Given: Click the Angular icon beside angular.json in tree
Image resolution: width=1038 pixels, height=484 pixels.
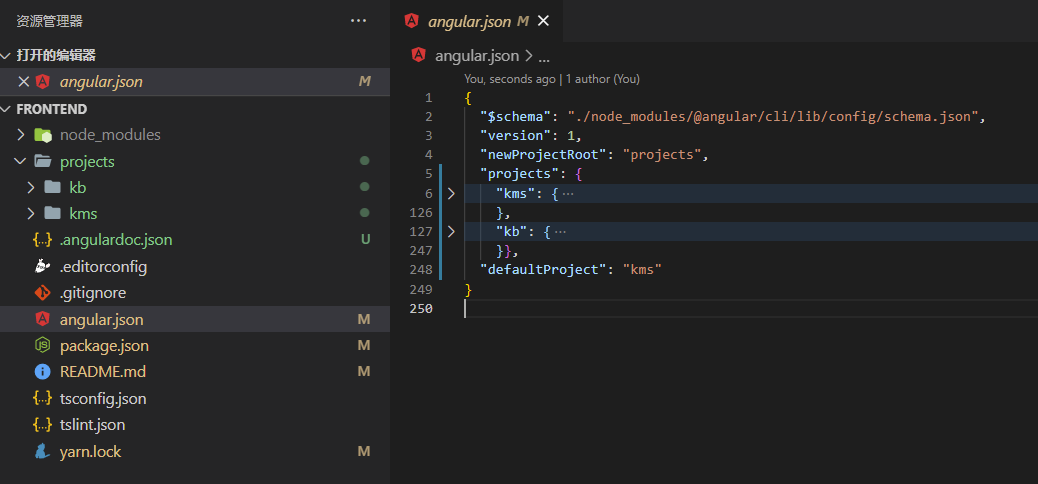Looking at the screenshot, I should point(42,319).
